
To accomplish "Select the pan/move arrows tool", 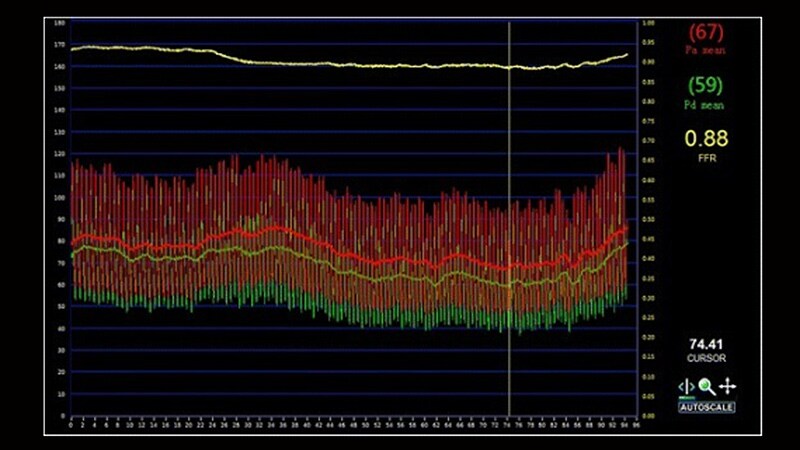I will click(728, 386).
